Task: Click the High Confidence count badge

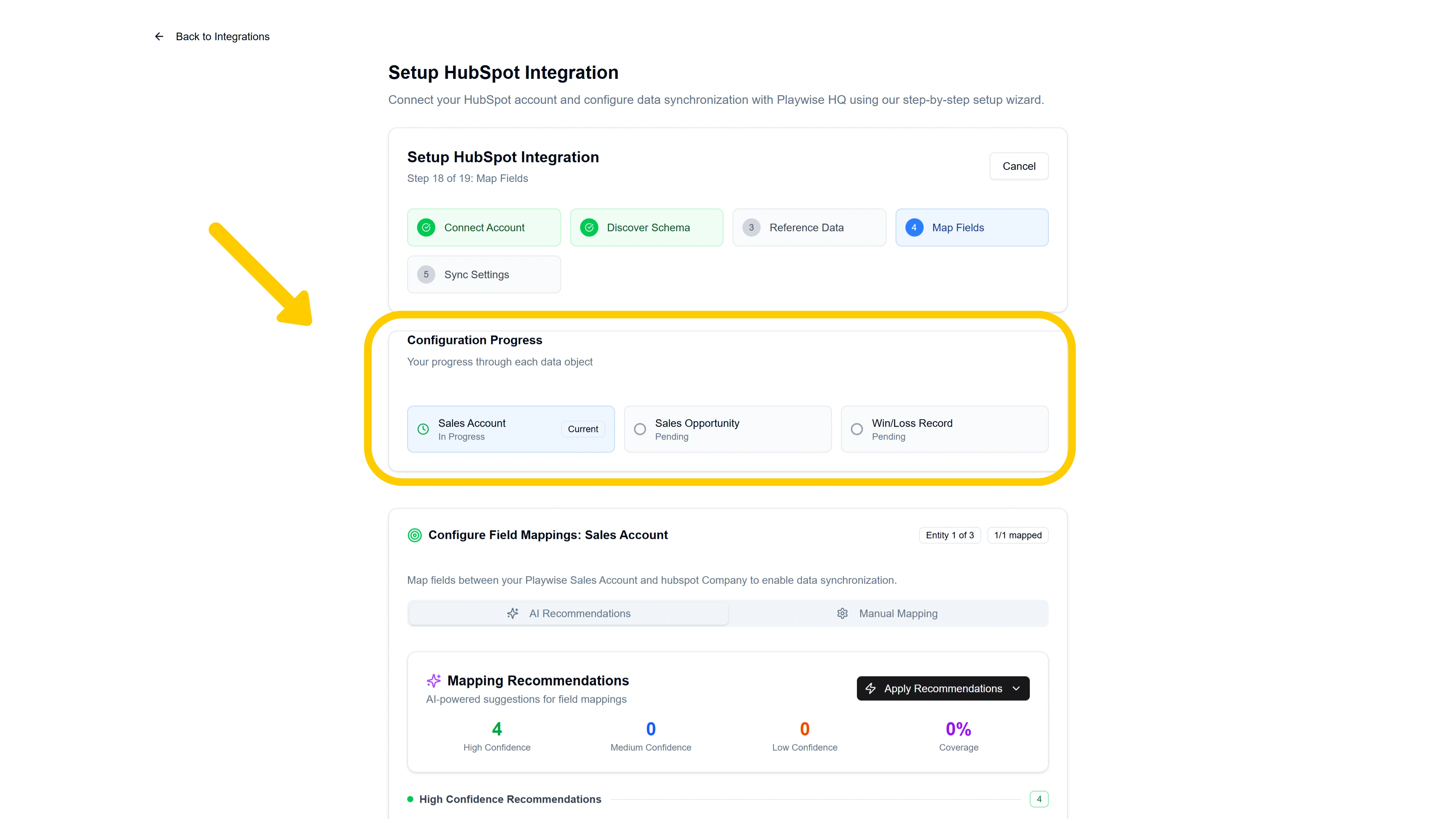Action: pyautogui.click(x=1039, y=799)
